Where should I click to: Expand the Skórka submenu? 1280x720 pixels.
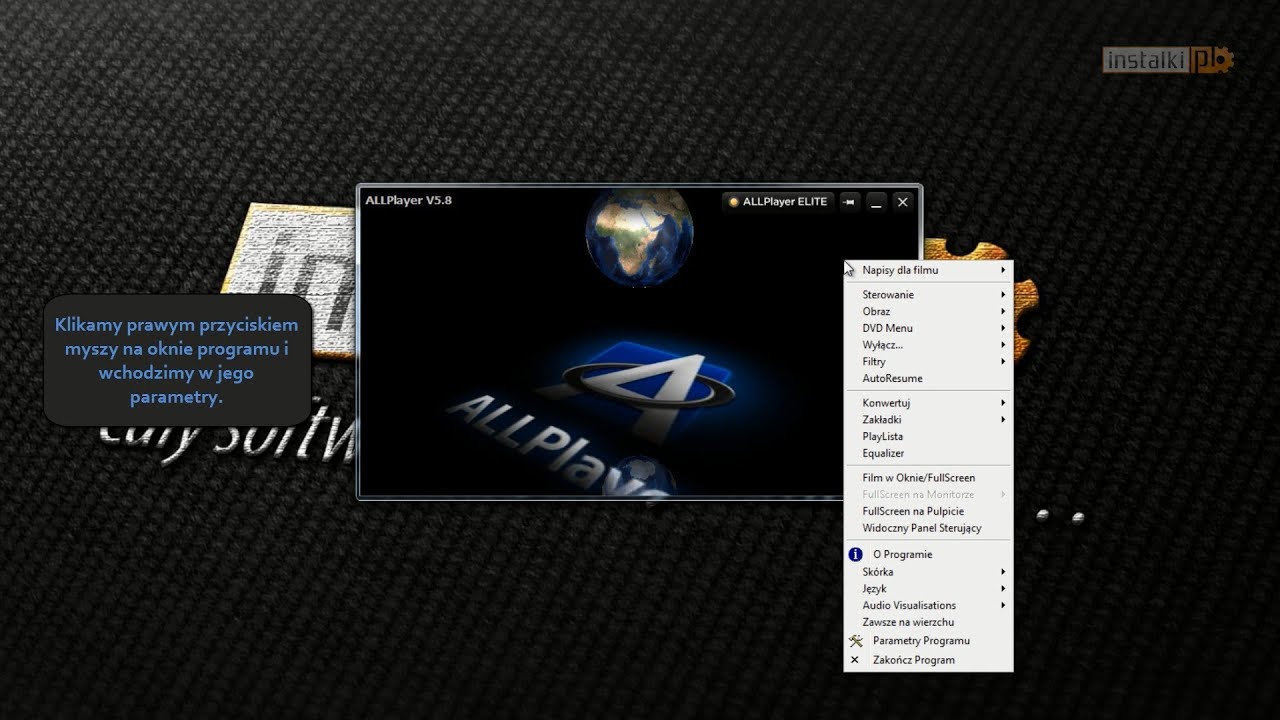click(928, 572)
